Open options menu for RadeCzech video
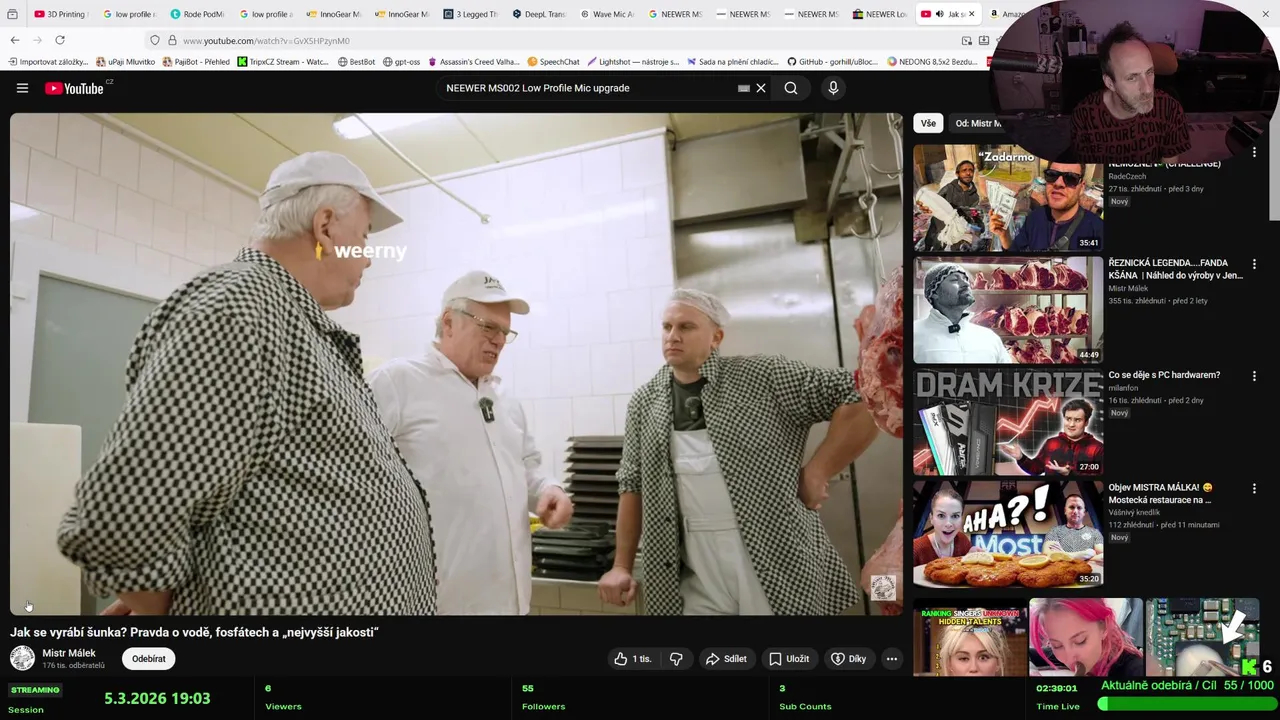 [x=1254, y=153]
